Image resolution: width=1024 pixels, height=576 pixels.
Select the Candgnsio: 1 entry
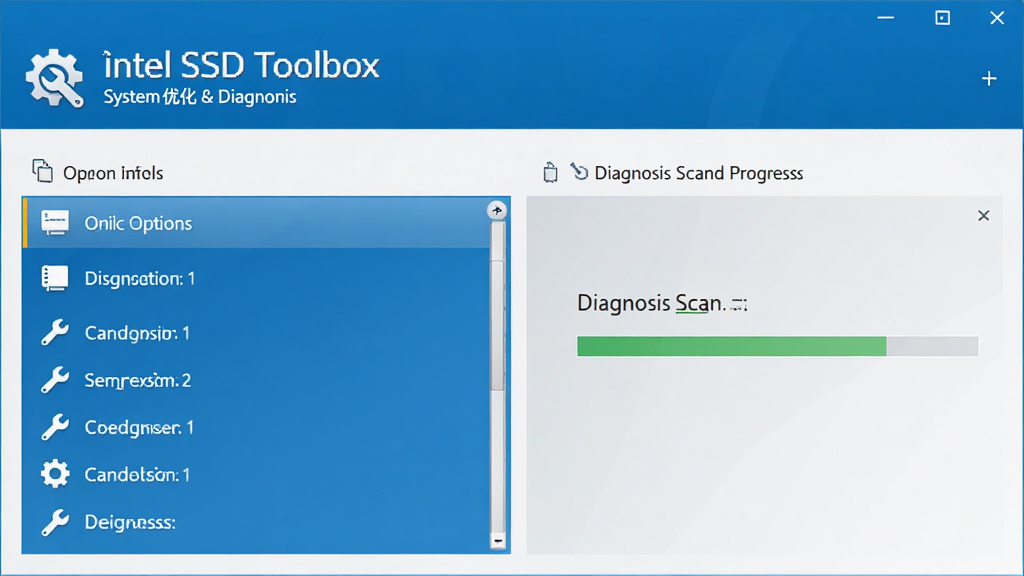[x=256, y=333]
